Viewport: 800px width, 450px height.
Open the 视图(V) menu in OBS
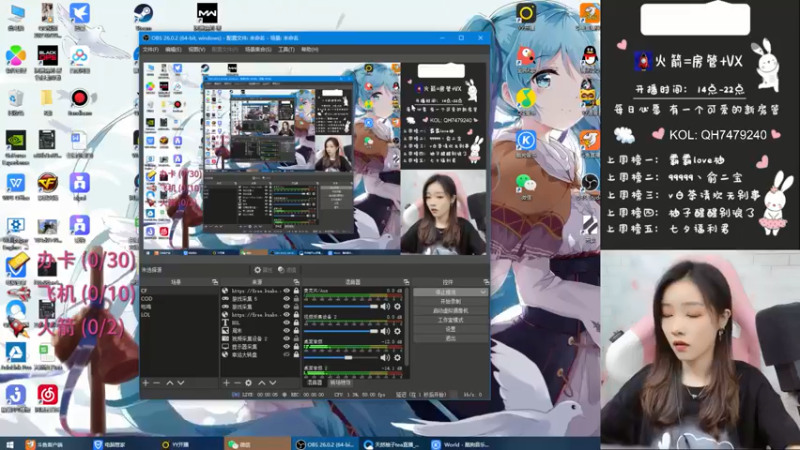[196, 49]
